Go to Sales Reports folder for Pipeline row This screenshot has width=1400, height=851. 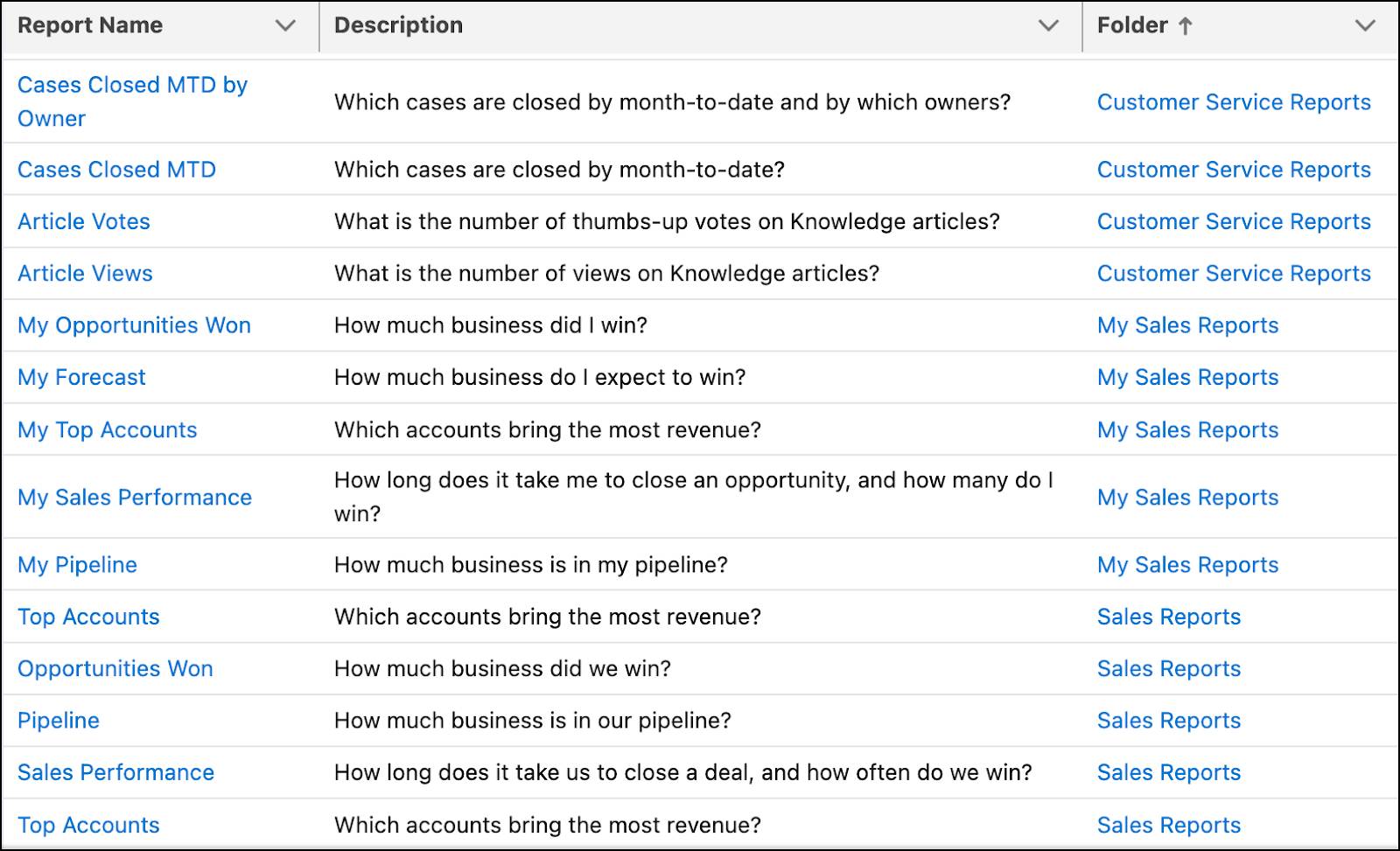pyautogui.click(x=1169, y=721)
